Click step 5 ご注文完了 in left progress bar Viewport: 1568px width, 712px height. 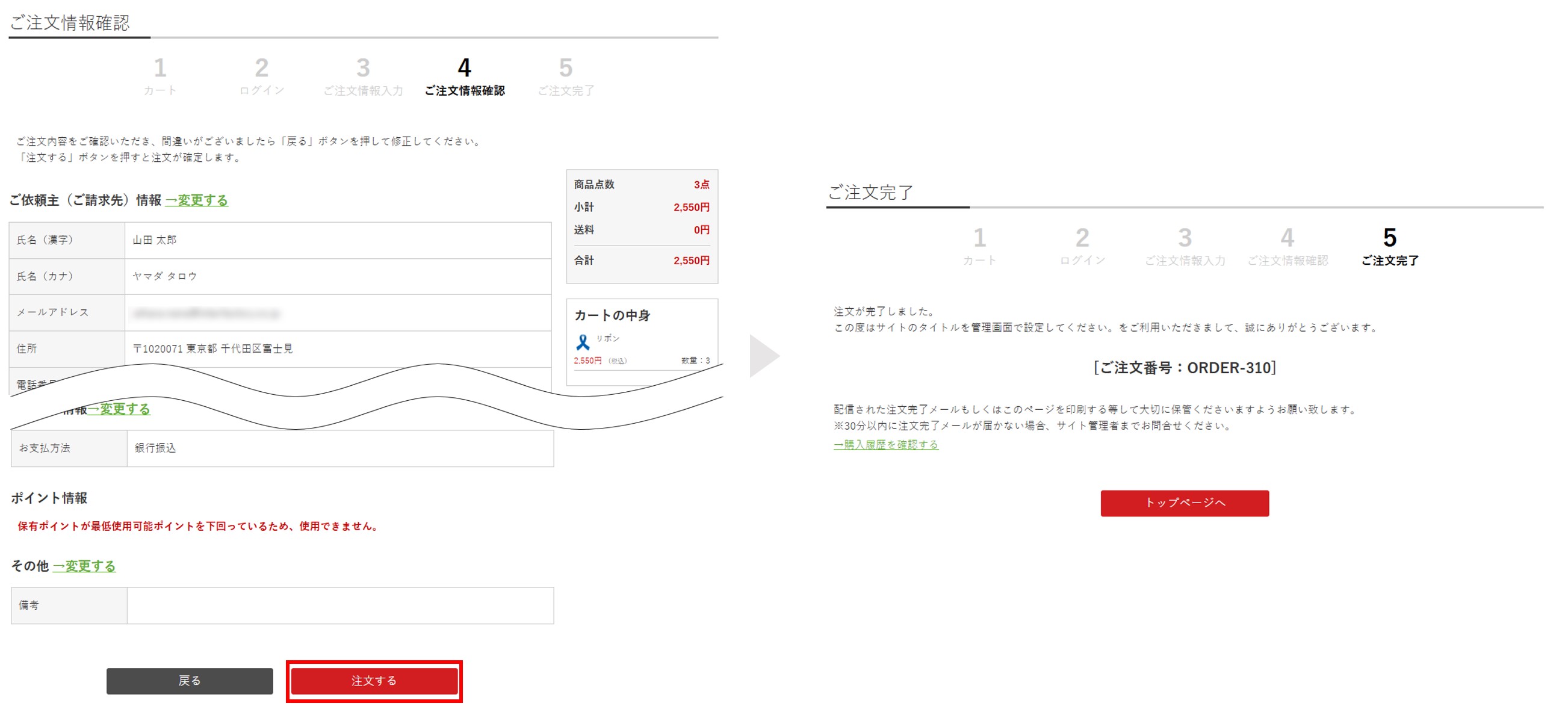click(566, 76)
